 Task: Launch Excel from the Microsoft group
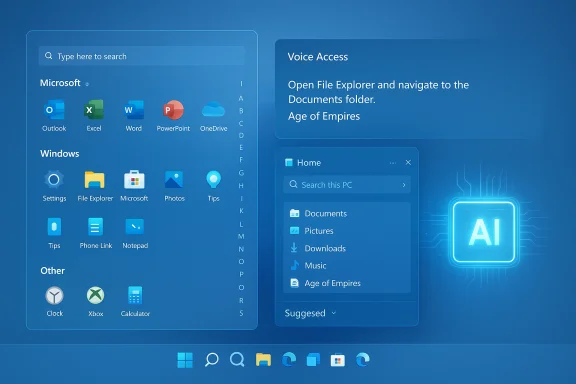(x=94, y=115)
